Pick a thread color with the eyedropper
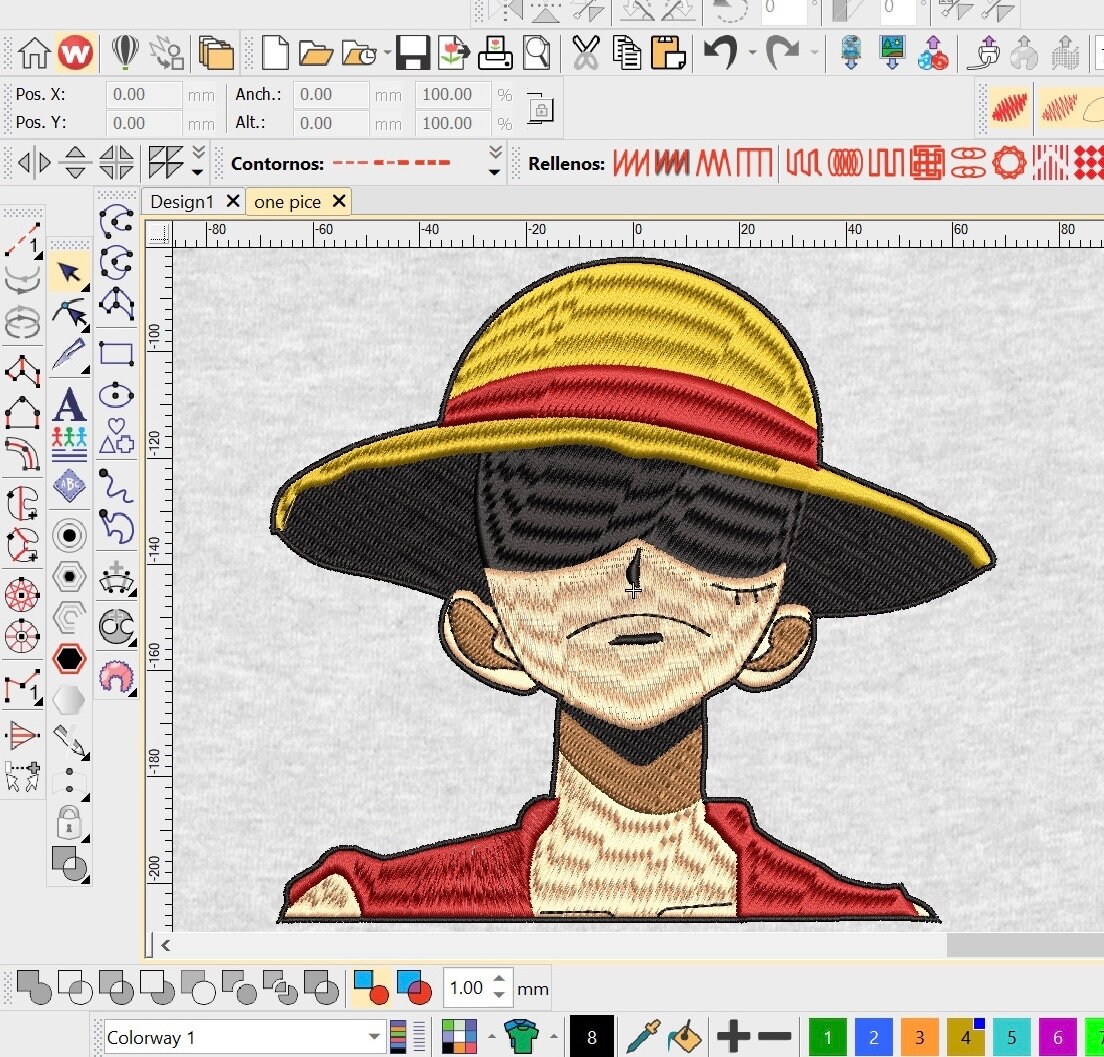 (x=644, y=1037)
